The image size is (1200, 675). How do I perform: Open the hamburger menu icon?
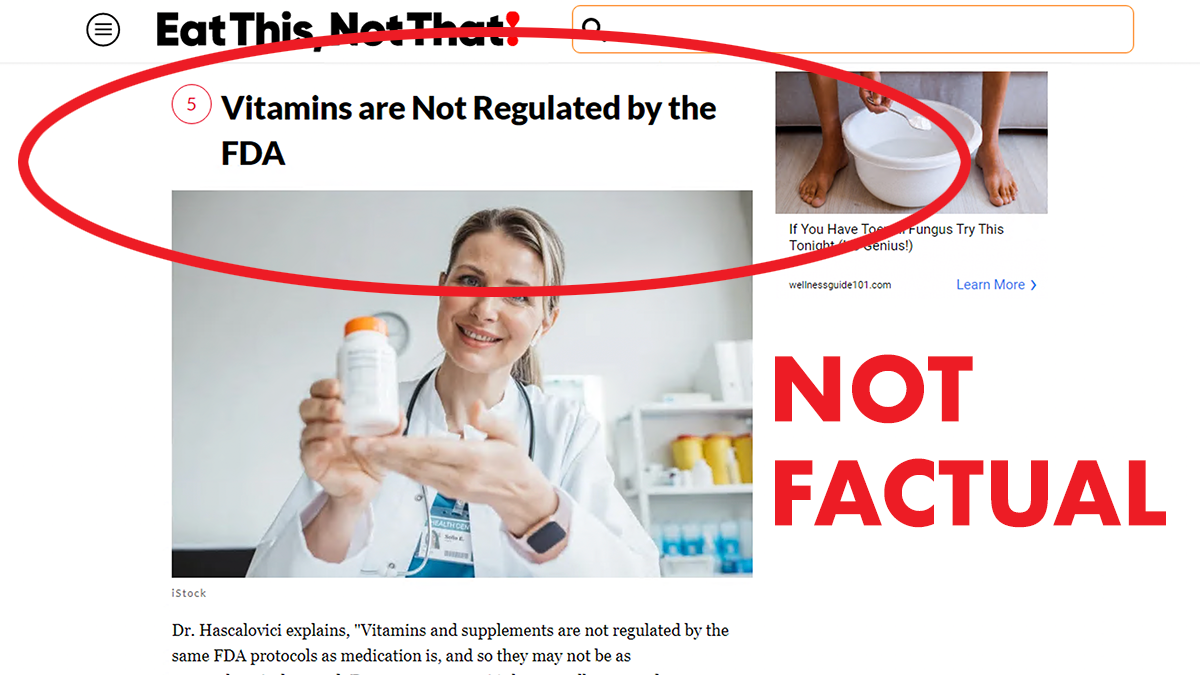pos(103,30)
